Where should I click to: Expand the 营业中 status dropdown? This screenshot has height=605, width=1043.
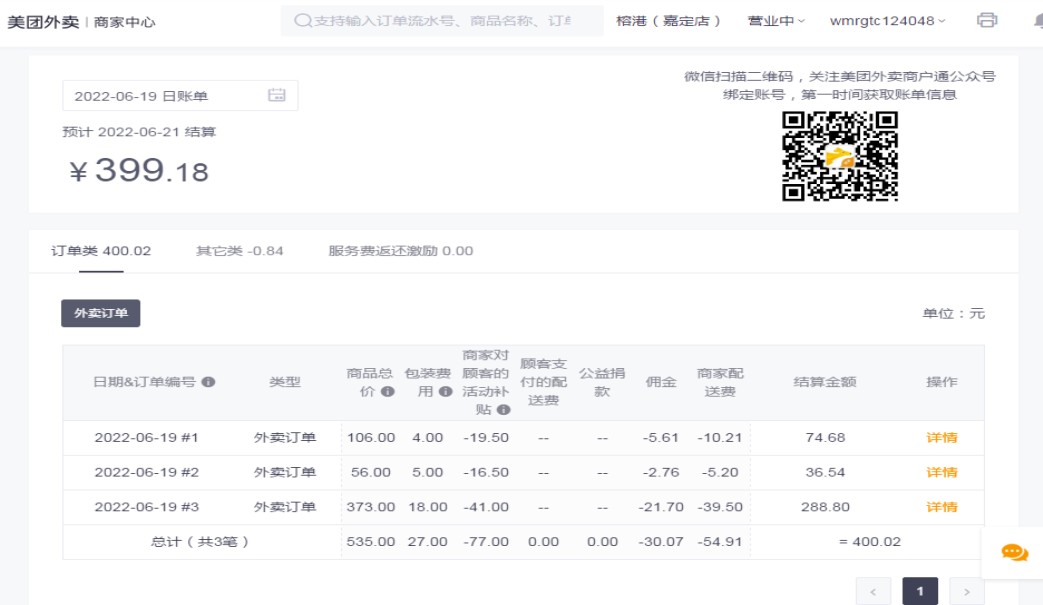pyautogui.click(x=776, y=21)
